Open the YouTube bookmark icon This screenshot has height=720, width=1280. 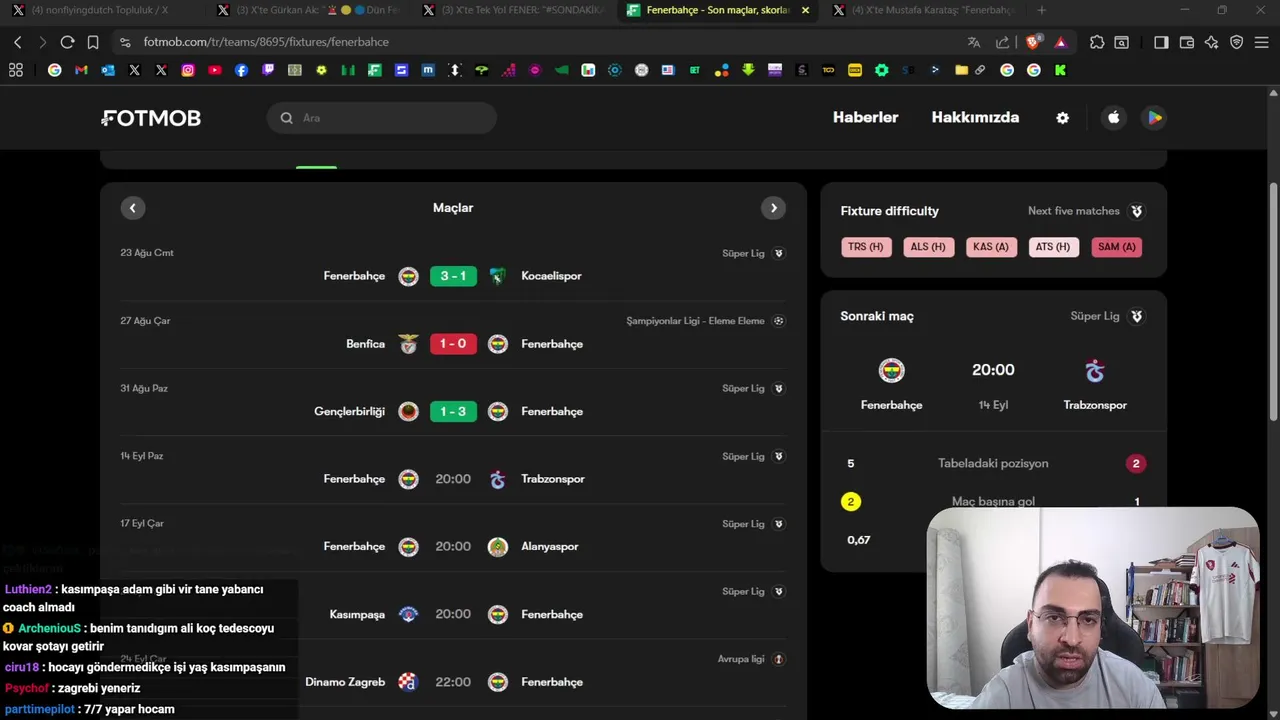coord(215,70)
